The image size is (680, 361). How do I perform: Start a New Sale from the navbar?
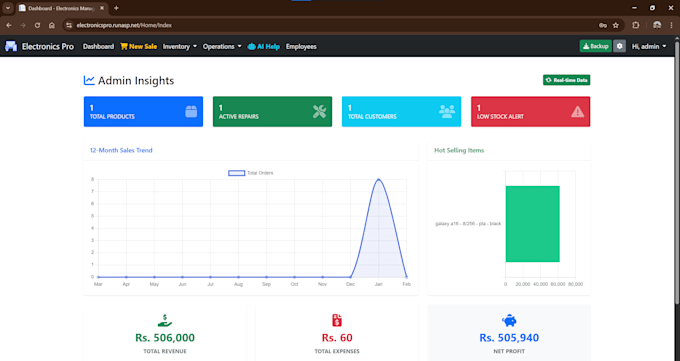pyautogui.click(x=139, y=46)
